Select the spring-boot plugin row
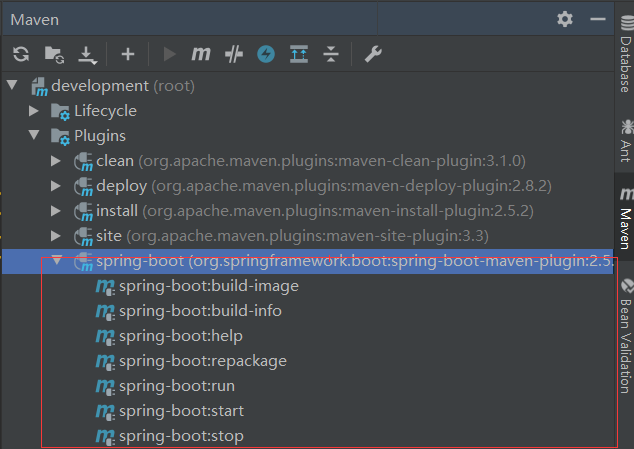The height and width of the screenshot is (449, 634). (307, 261)
